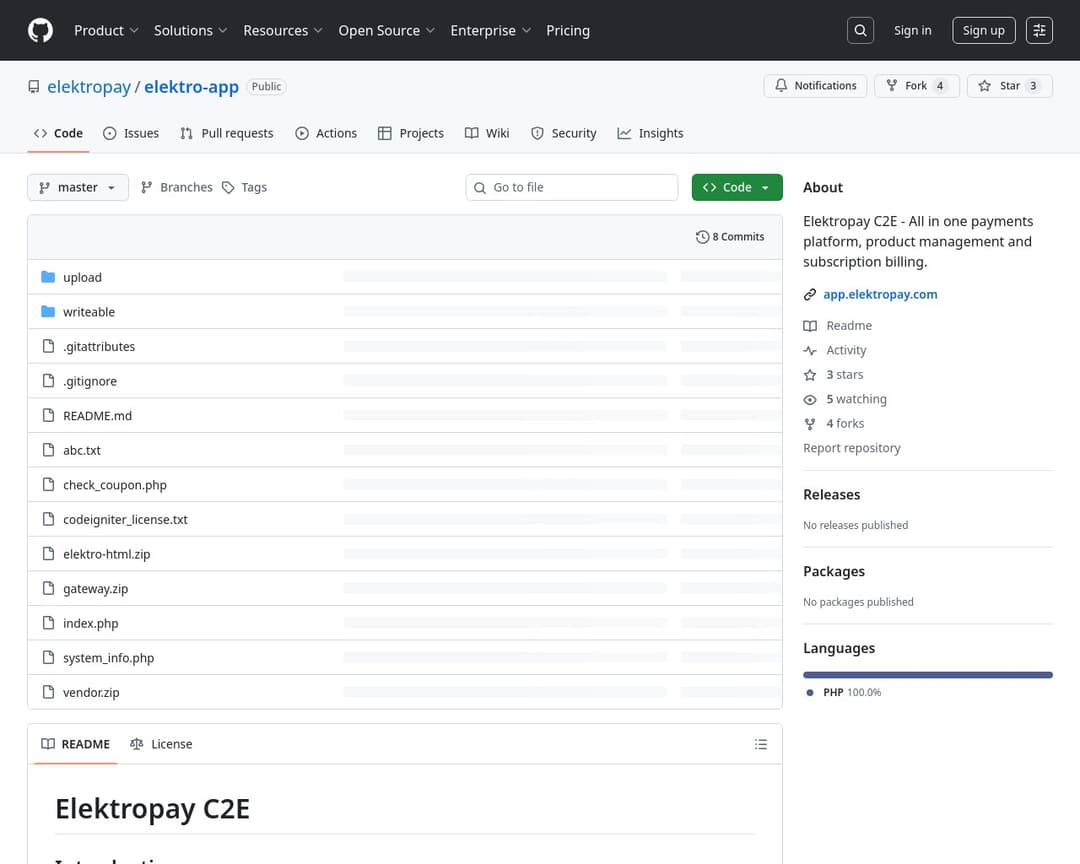Open the Insights tab
The width and height of the screenshot is (1080, 864).
point(650,133)
